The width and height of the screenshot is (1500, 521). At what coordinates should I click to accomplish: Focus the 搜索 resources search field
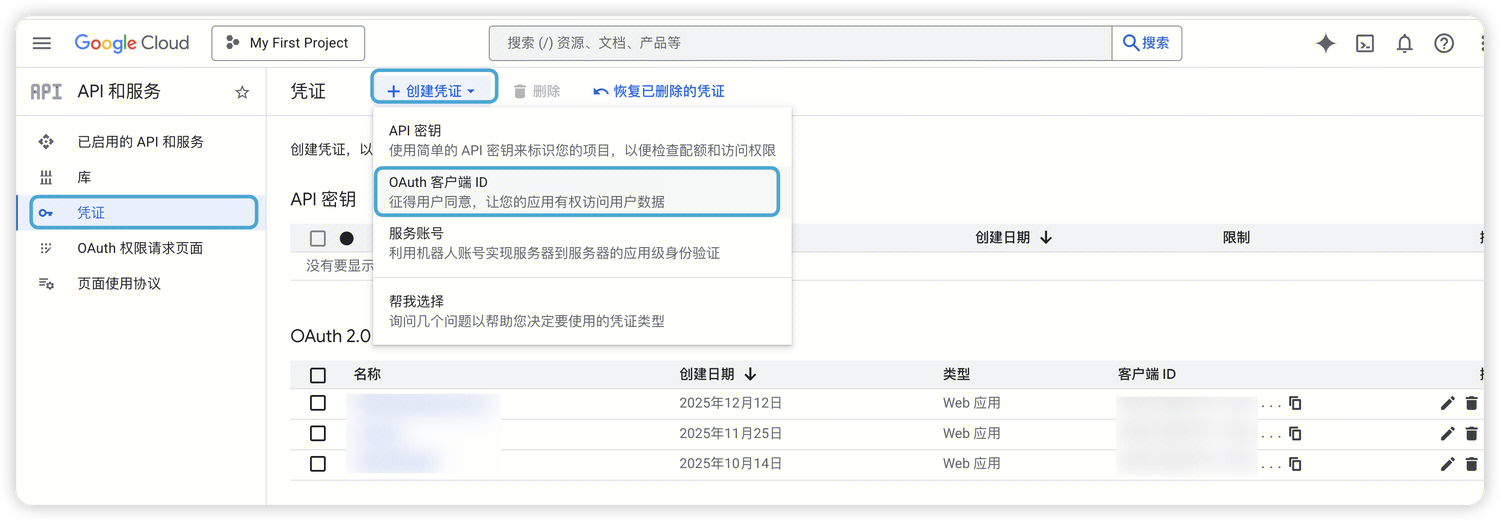click(800, 43)
